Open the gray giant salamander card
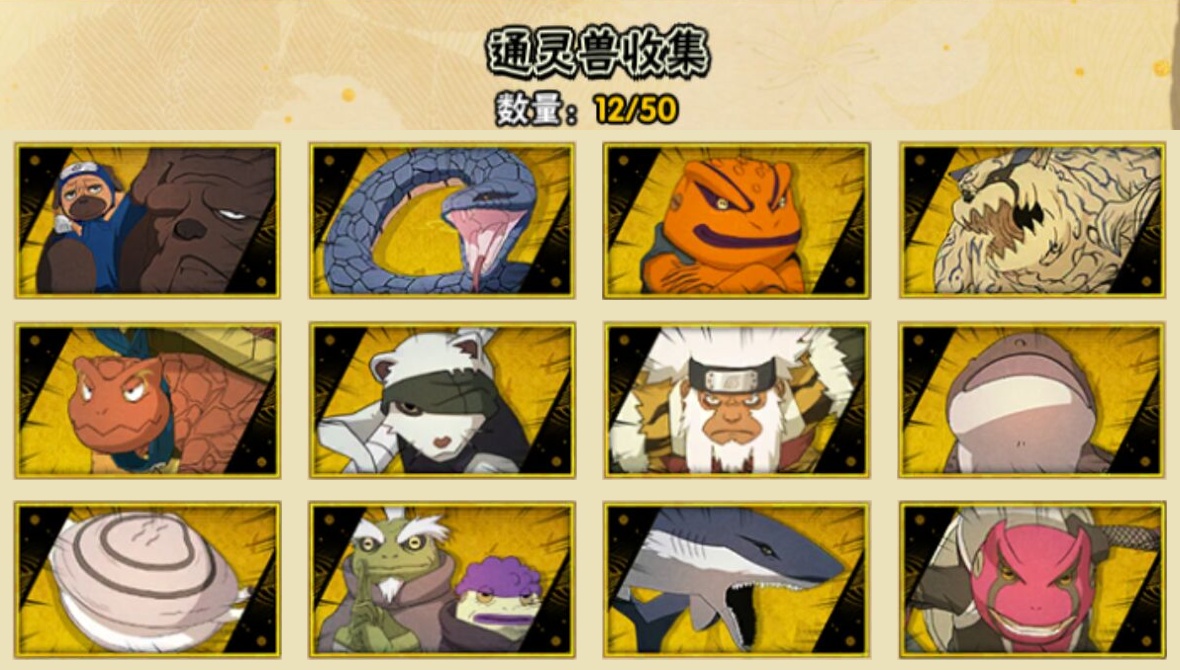 pyautogui.click(x=1032, y=400)
